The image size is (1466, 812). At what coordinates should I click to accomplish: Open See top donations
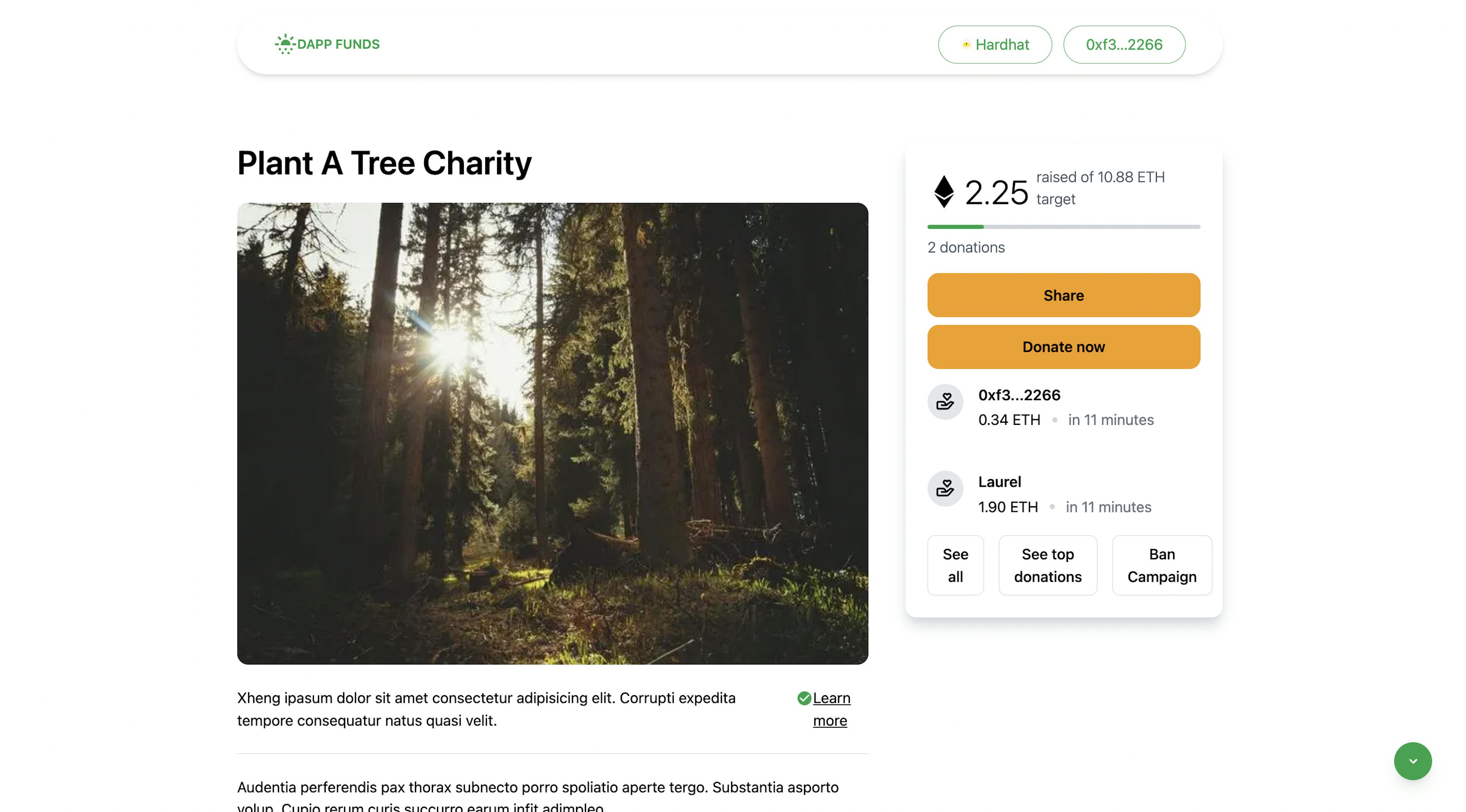pyautogui.click(x=1048, y=565)
